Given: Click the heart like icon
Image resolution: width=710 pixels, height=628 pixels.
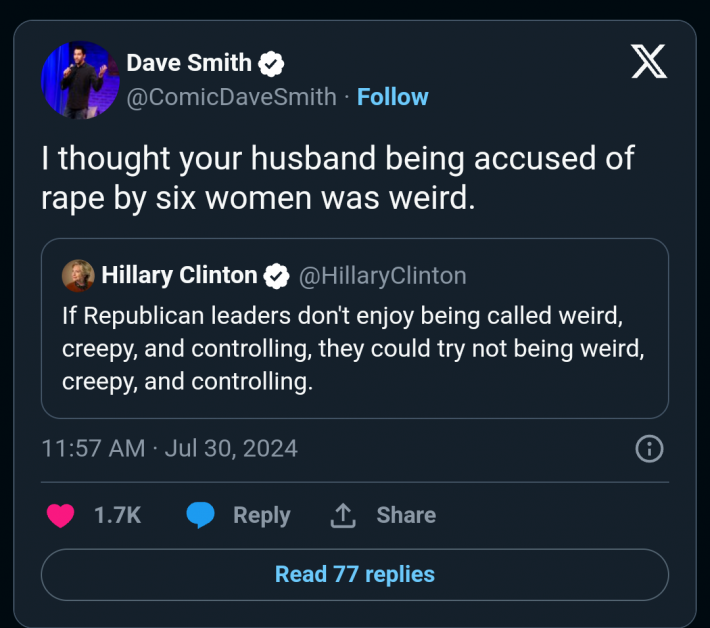Looking at the screenshot, I should pyautogui.click(x=61, y=515).
